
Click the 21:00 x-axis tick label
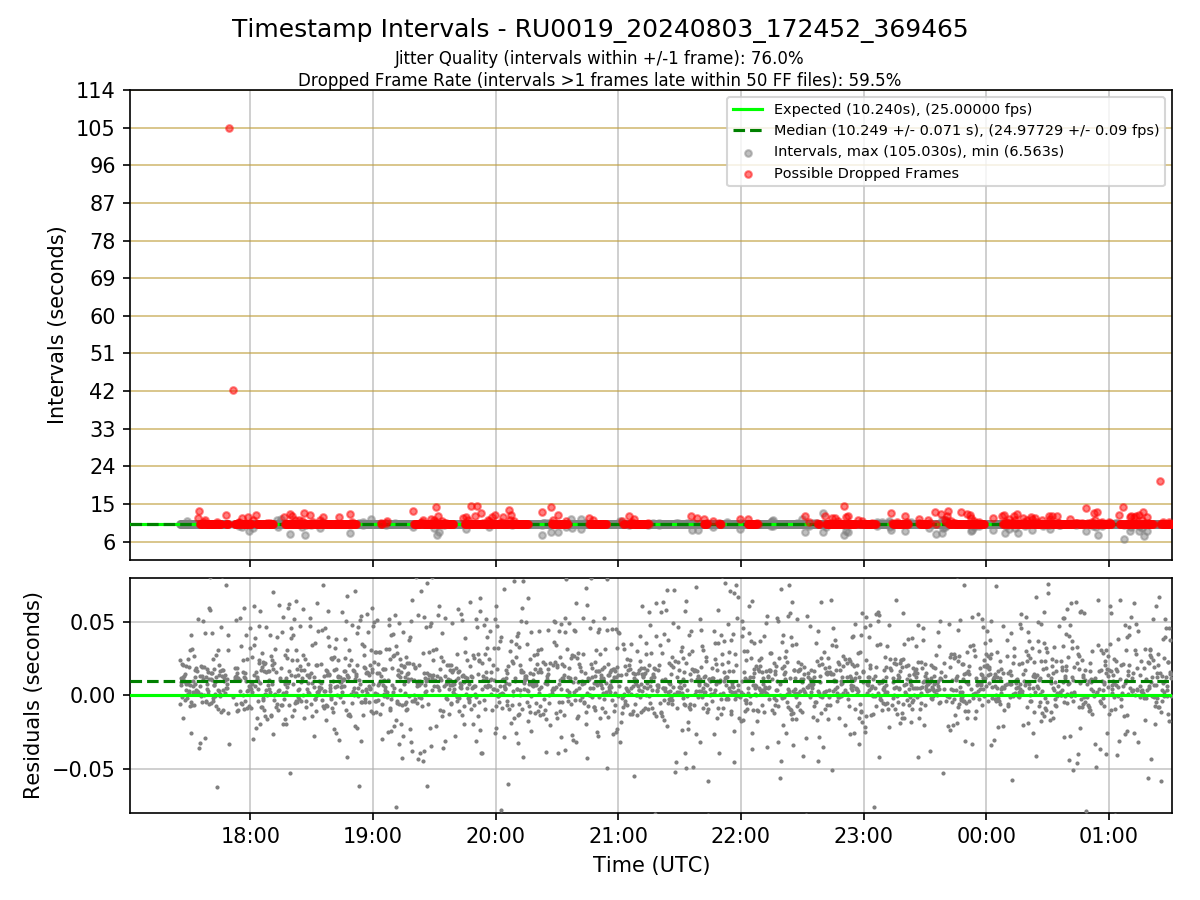coord(618,836)
